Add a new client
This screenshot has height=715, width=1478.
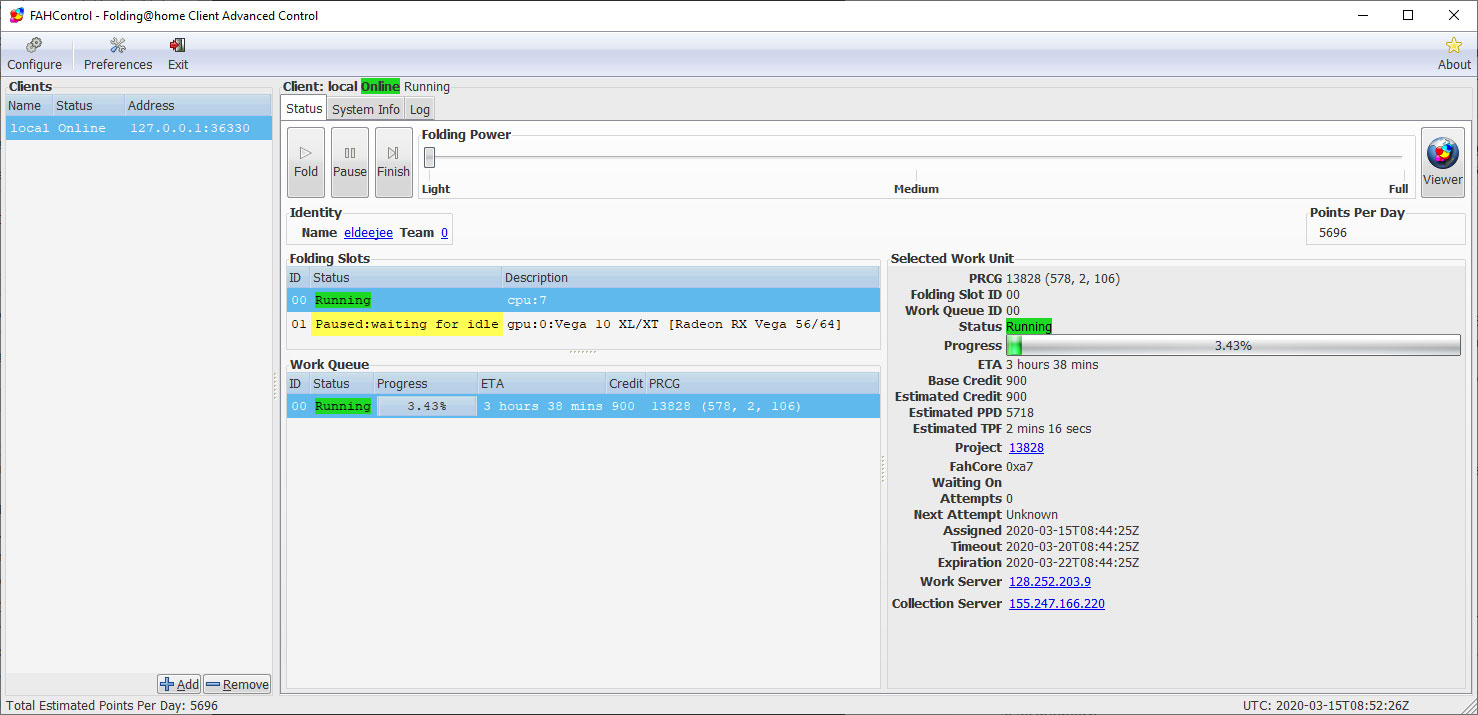click(x=179, y=684)
